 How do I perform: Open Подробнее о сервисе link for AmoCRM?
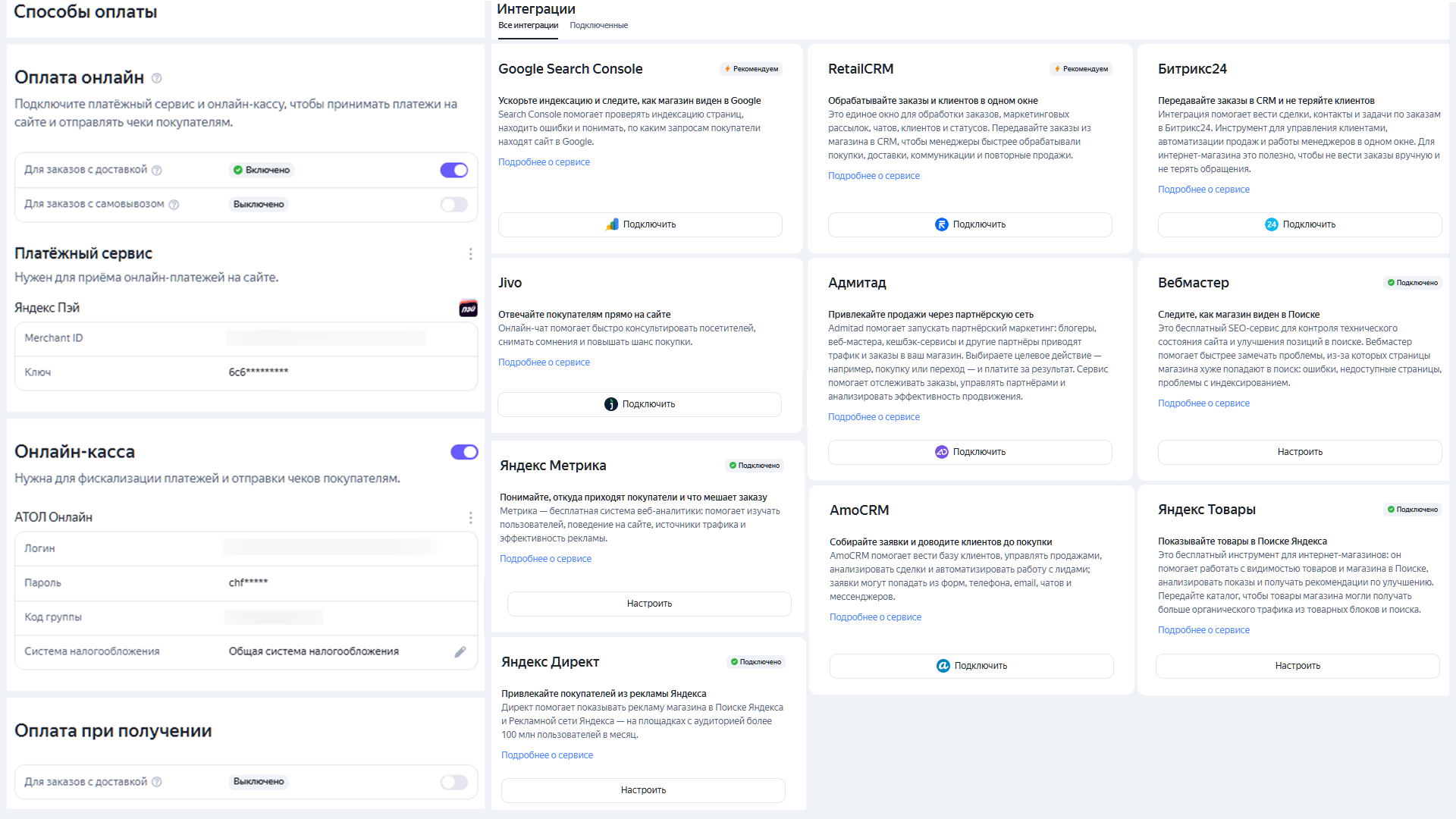coord(875,617)
